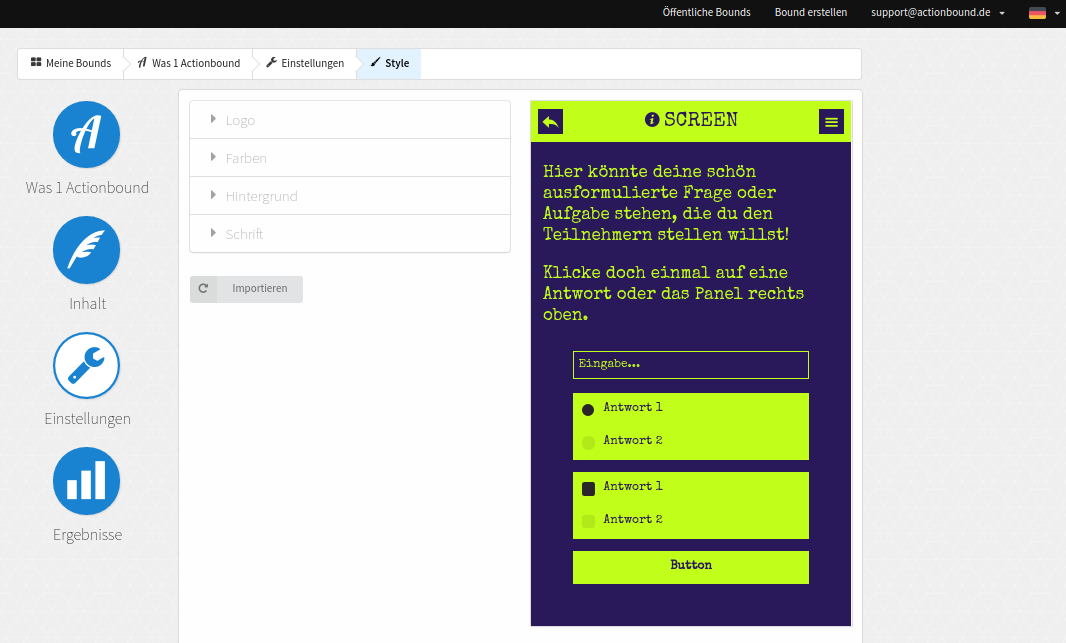Click the paragraph starting 'Klicke doch einmal'
This screenshot has width=1066, height=643.
tap(673, 294)
